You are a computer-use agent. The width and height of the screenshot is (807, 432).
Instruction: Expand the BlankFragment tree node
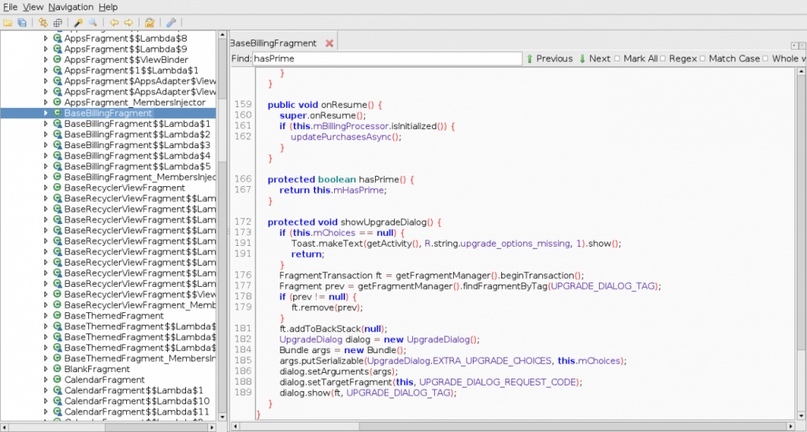[x=45, y=369]
